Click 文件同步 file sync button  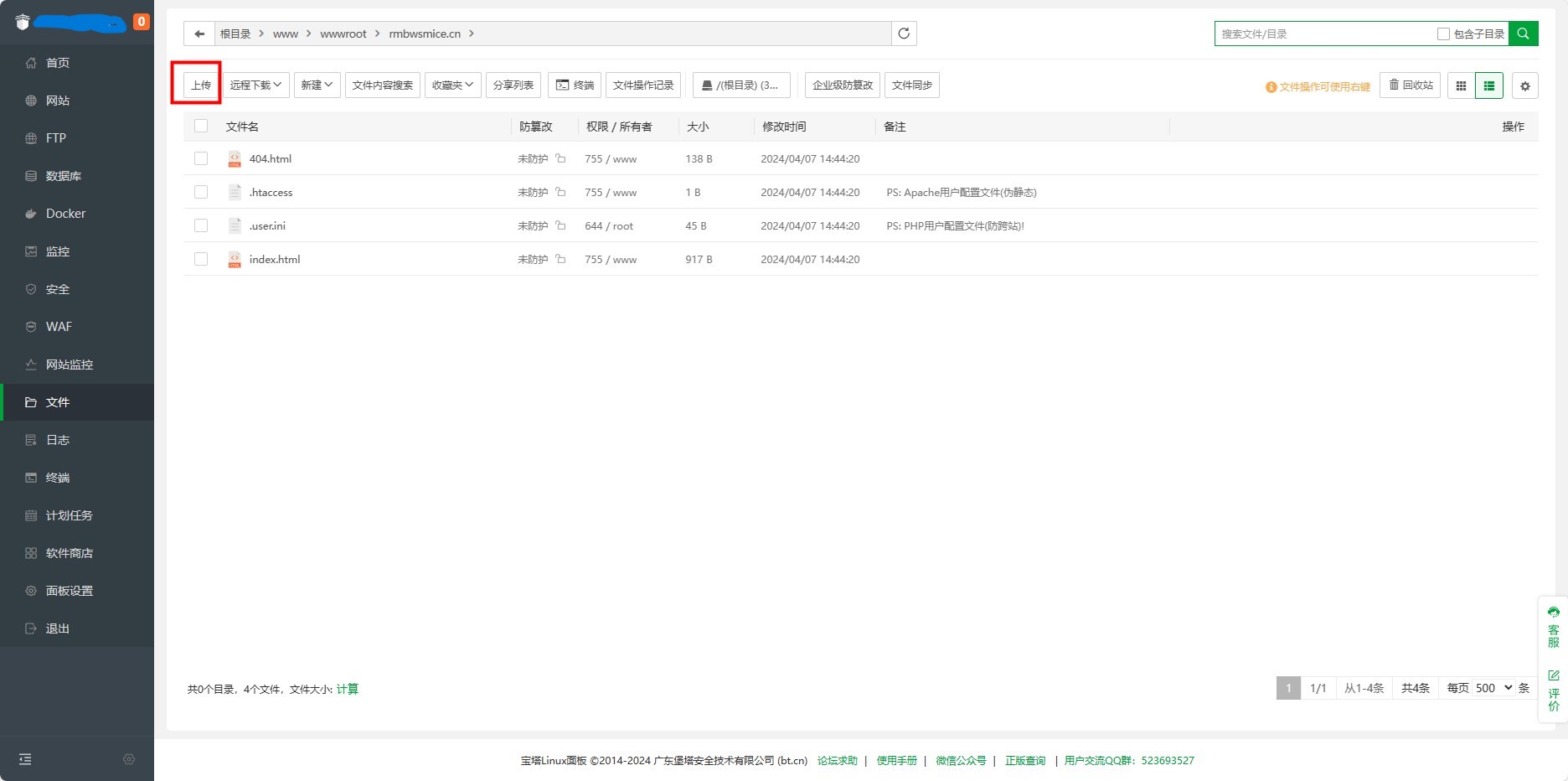coord(912,85)
